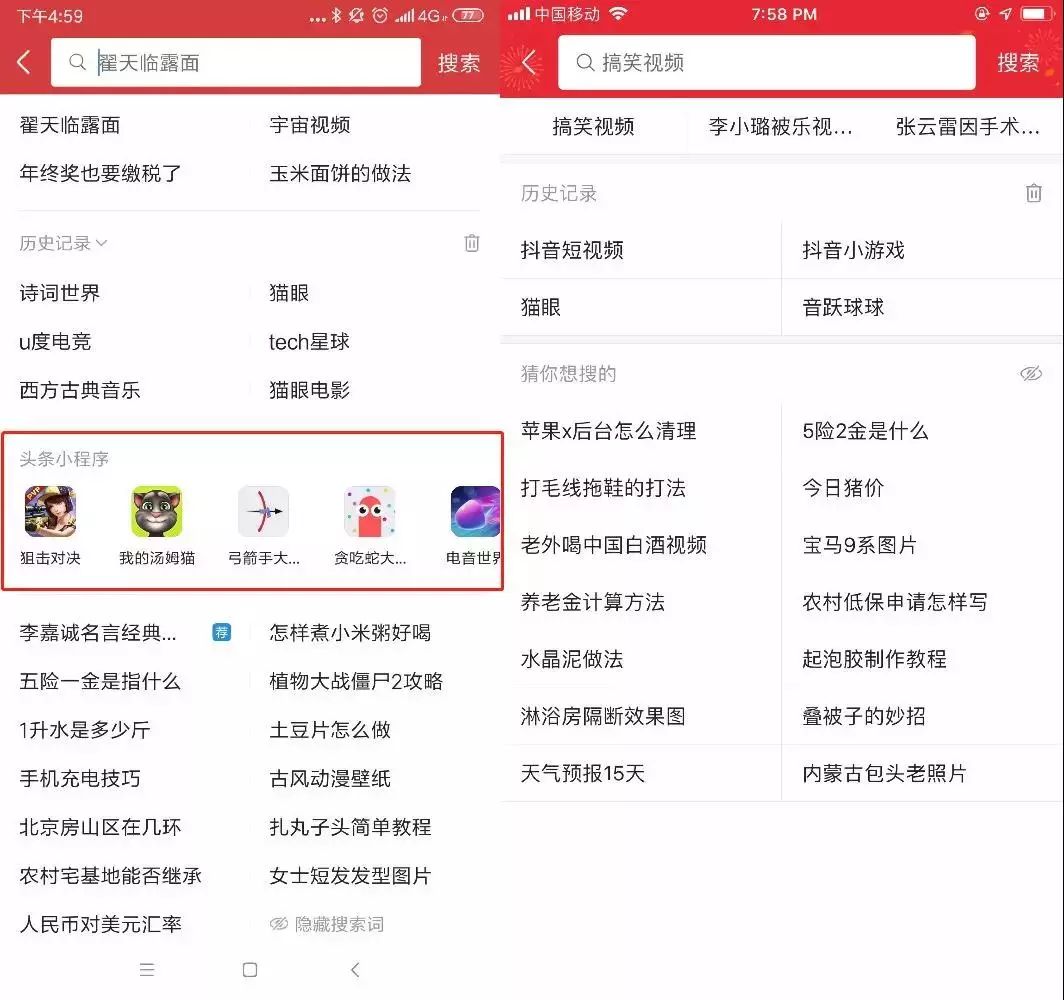Select the 搞笑视频 hot search tab
Viewport: 1064px width, 1000px height.
coord(593,126)
